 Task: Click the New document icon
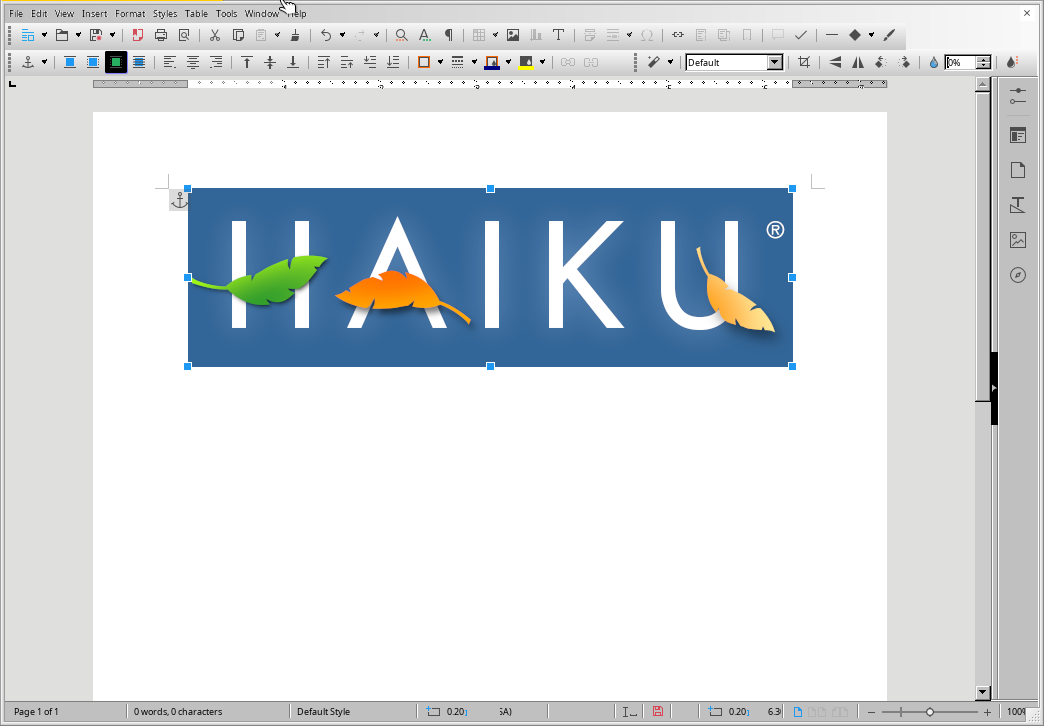tap(28, 35)
